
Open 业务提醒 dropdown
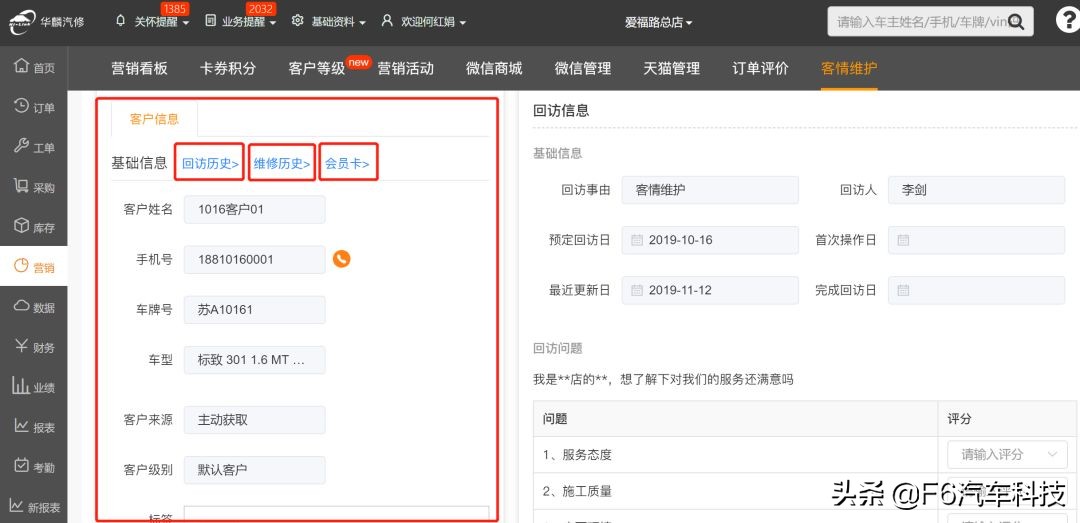click(x=240, y=21)
